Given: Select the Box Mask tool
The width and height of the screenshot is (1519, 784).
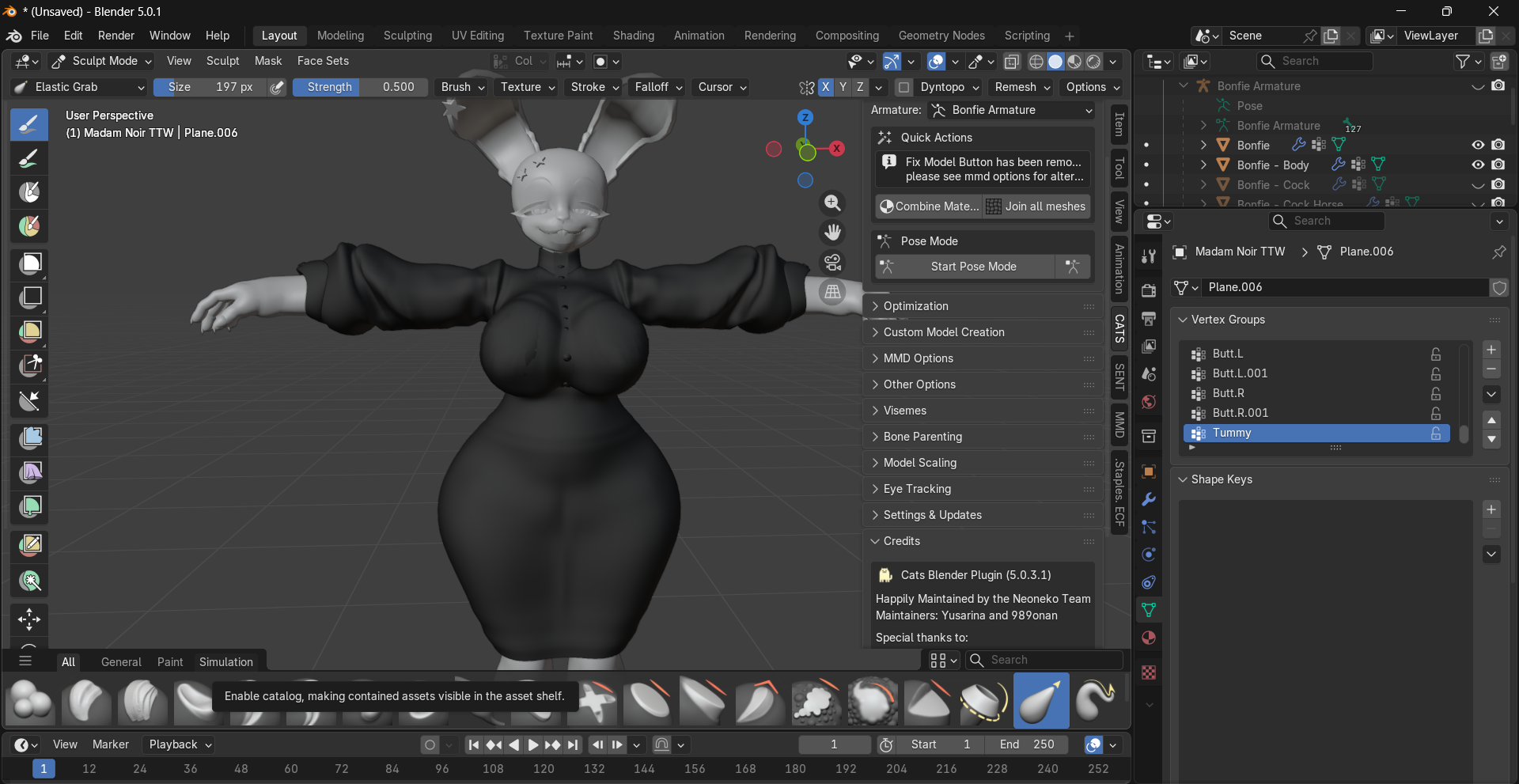Looking at the screenshot, I should [x=29, y=263].
